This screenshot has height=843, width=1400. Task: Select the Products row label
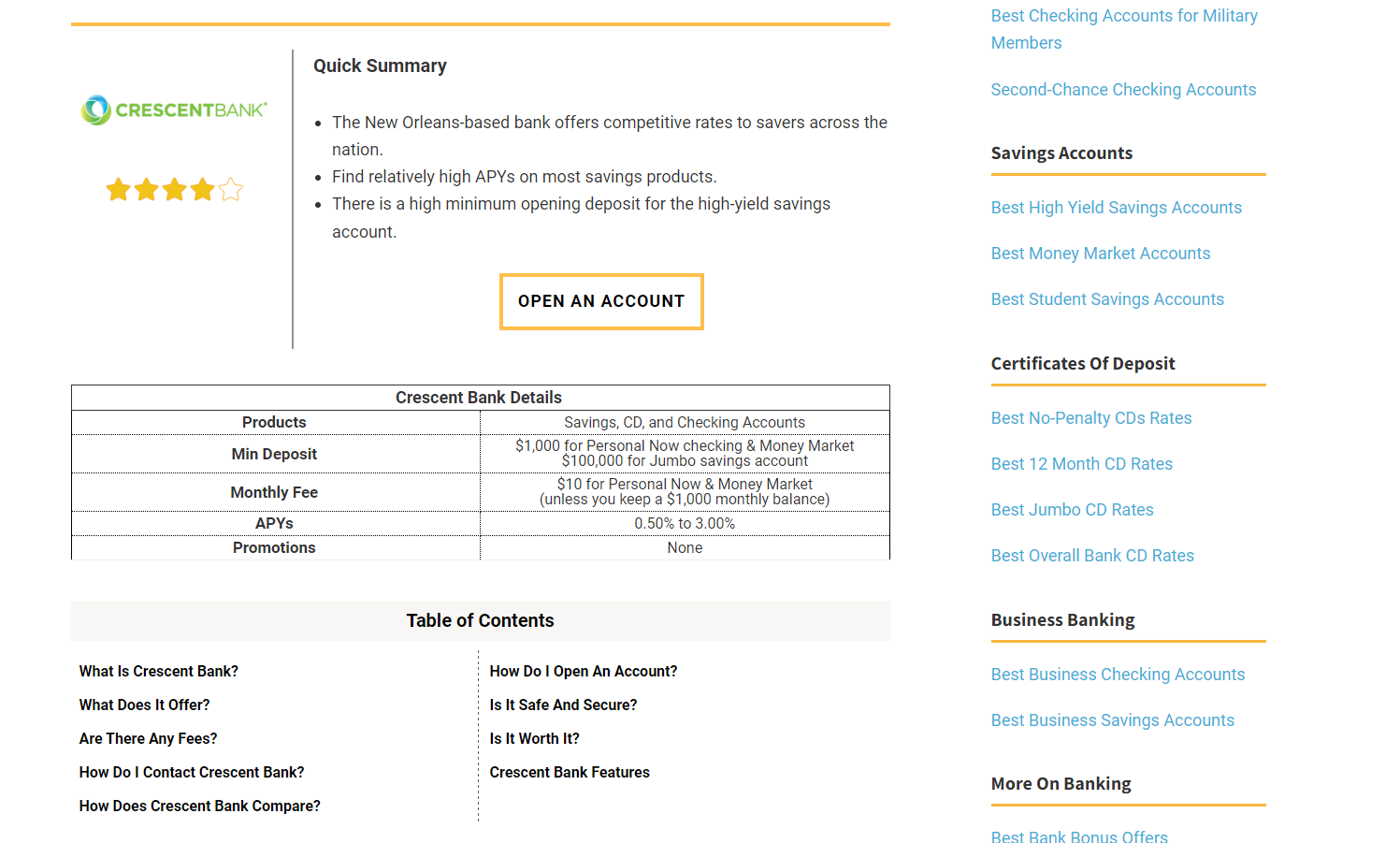(x=274, y=423)
